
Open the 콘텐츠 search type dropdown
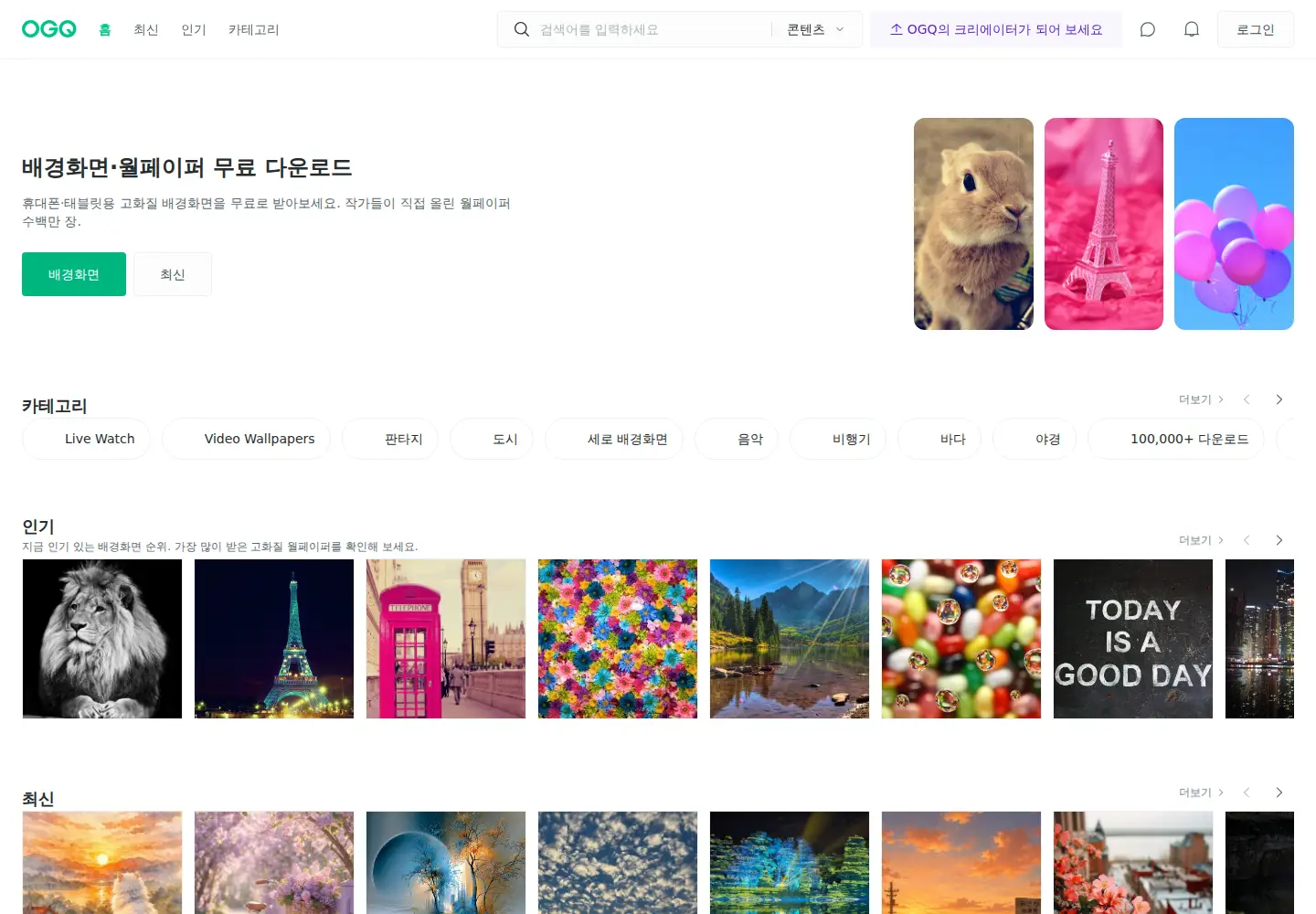click(x=816, y=29)
